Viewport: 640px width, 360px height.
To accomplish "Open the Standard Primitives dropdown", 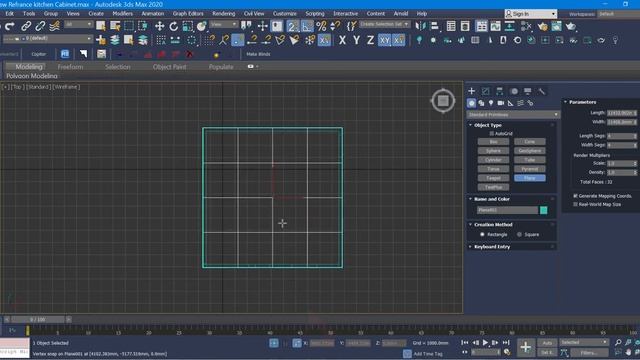I will (513, 115).
